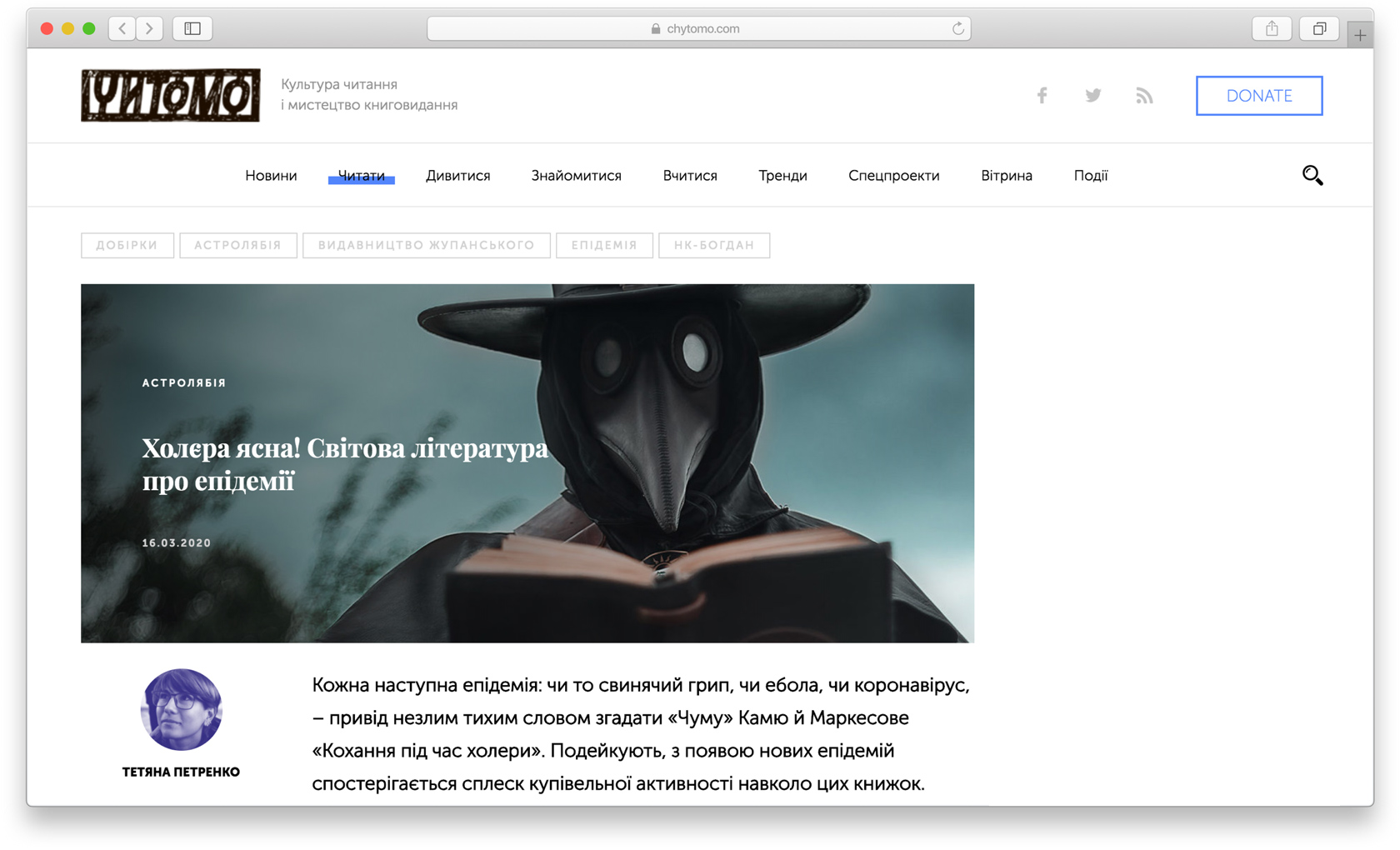The width and height of the screenshot is (1400, 850).
Task: Open the Chytomo Twitter icon
Action: [x=1092, y=96]
